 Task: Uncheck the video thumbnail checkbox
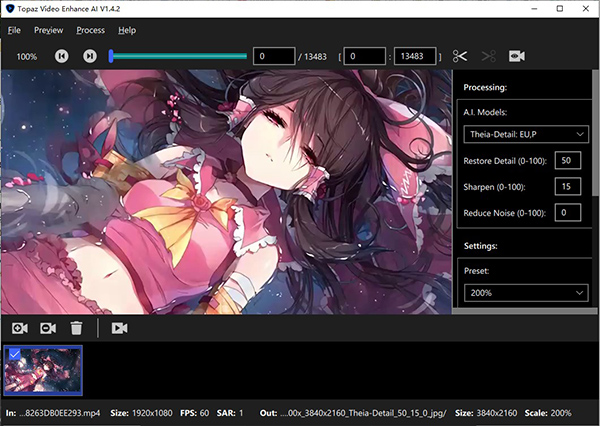[x=14, y=354]
